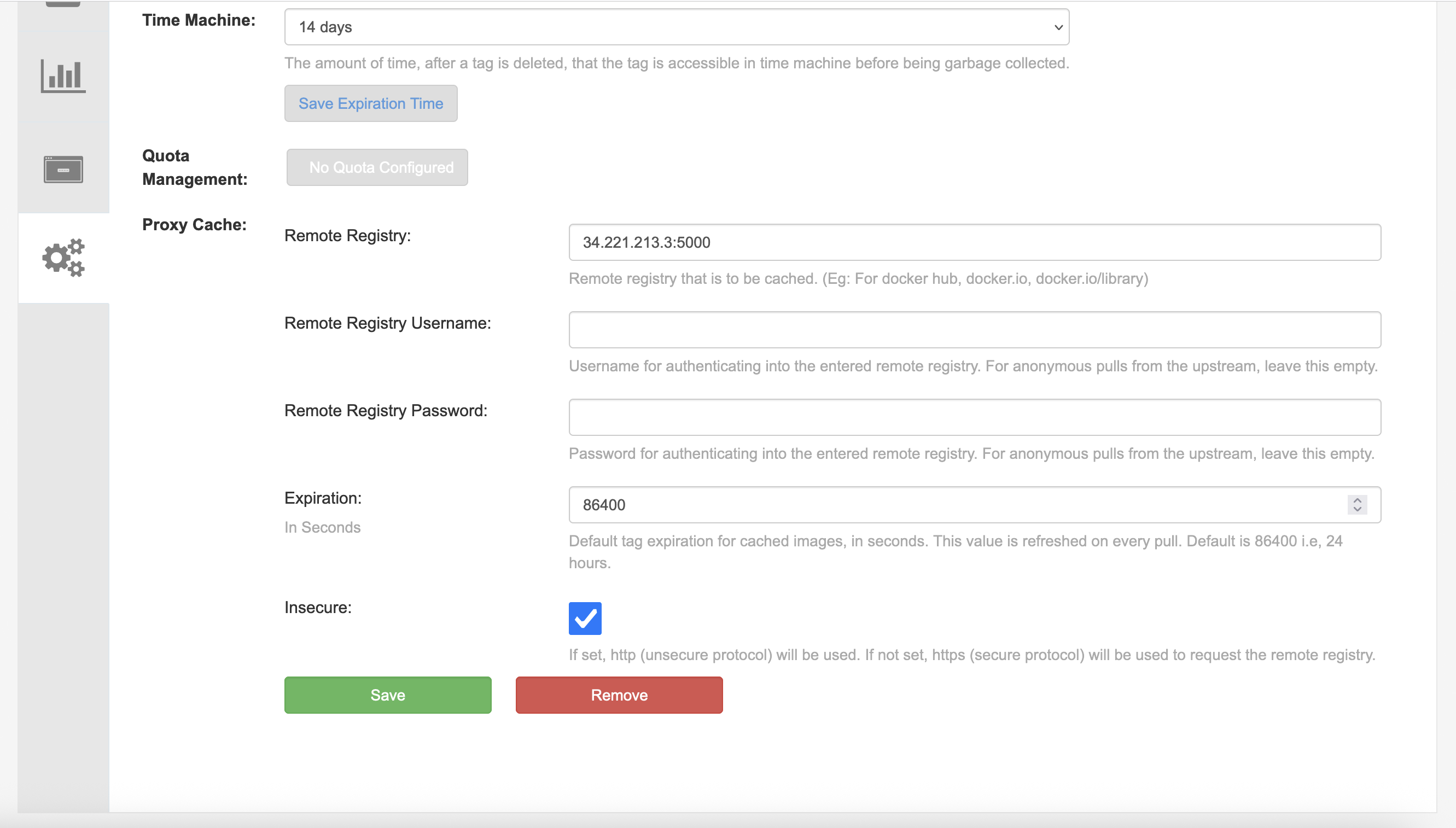Image resolution: width=1456 pixels, height=828 pixels.
Task: Increase Expiration with the up stepper arrow
Action: [x=1357, y=500]
